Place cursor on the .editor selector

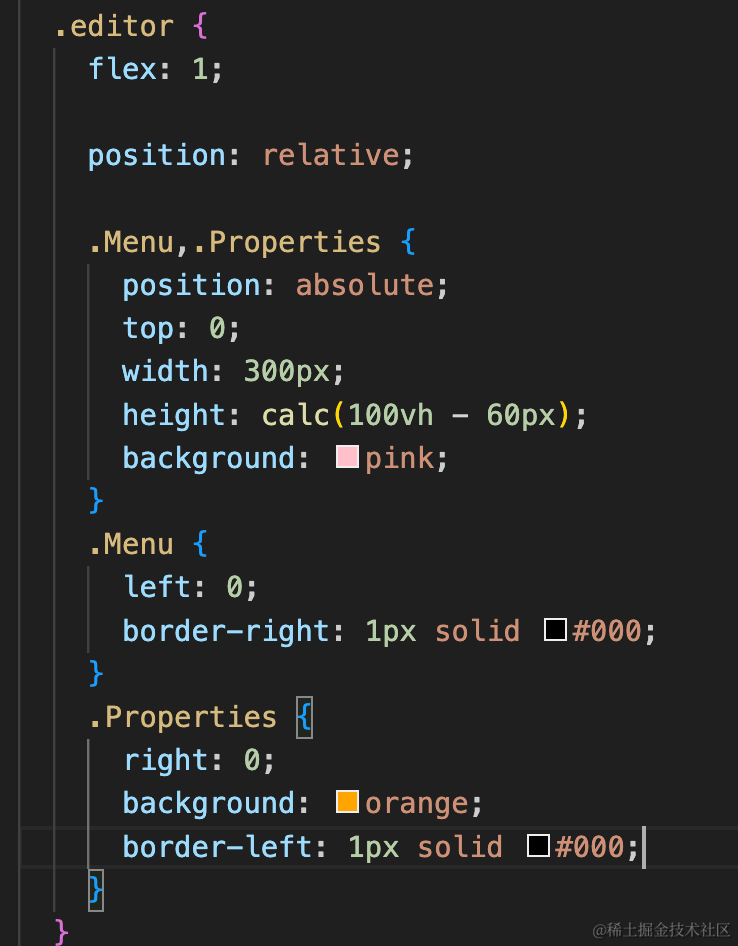(114, 26)
